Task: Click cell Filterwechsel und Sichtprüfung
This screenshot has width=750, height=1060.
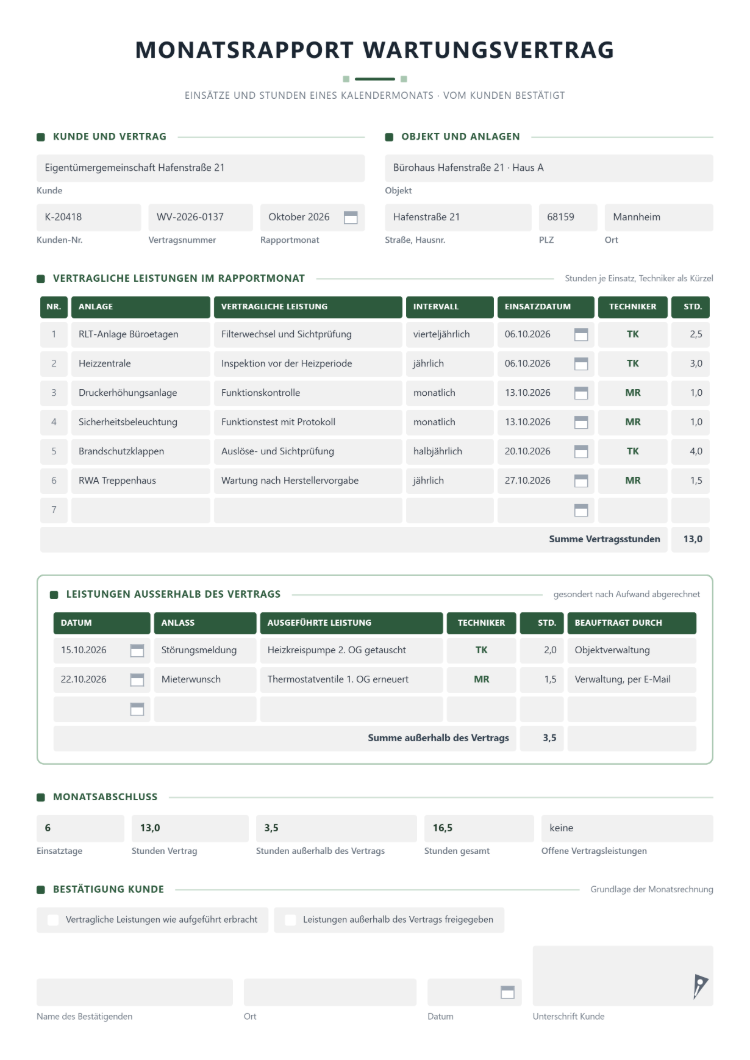Action: tap(308, 334)
